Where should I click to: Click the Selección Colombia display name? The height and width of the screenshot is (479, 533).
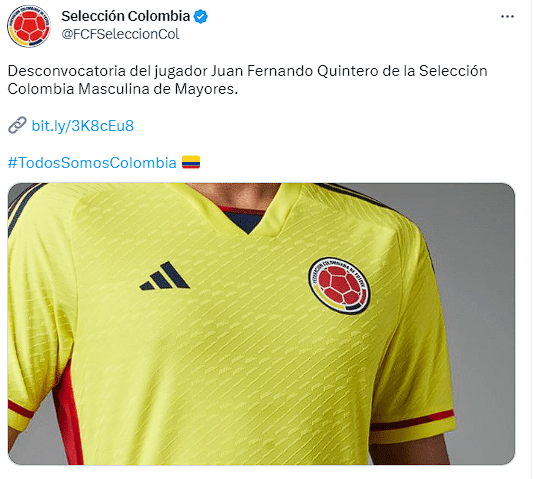tap(125, 16)
